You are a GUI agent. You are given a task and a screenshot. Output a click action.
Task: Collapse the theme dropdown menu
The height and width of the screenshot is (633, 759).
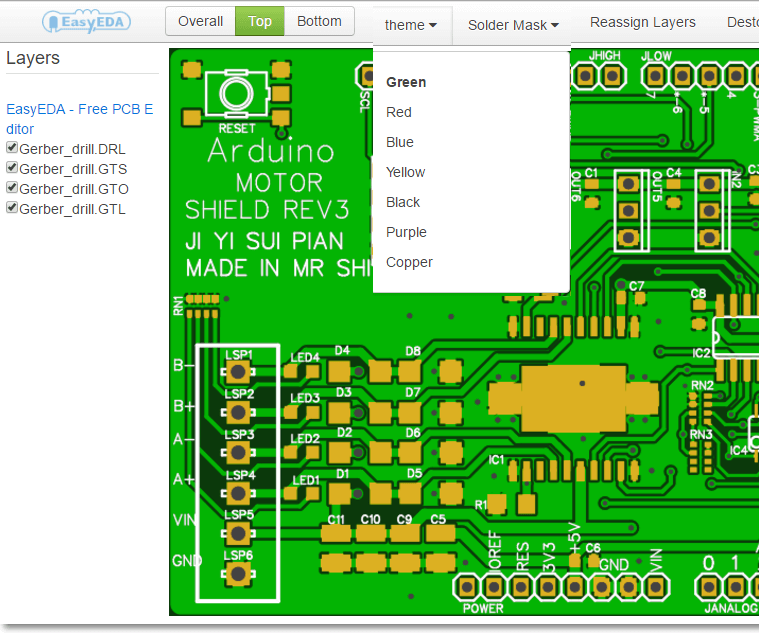point(411,25)
